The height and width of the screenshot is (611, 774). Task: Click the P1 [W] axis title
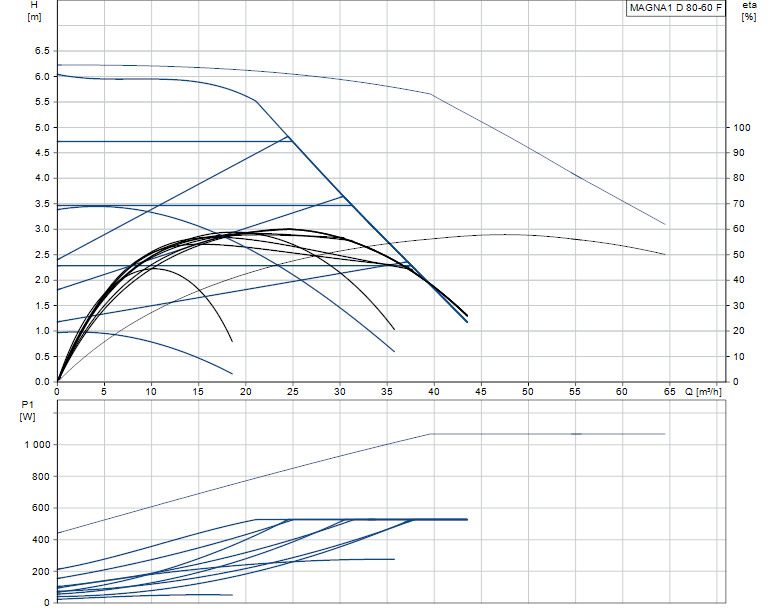click(28, 411)
